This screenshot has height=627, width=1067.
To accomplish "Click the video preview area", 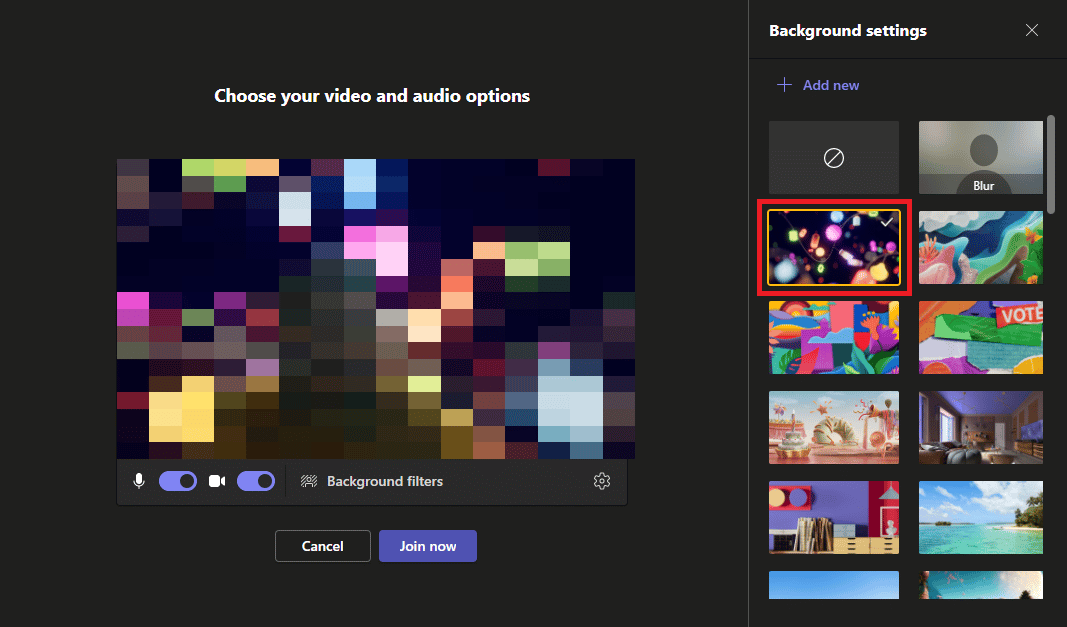I will [x=376, y=309].
